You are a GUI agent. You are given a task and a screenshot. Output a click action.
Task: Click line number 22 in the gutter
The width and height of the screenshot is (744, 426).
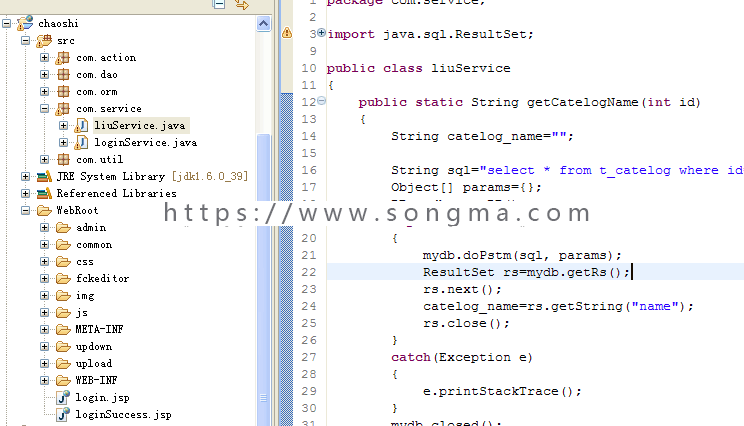(x=309, y=272)
